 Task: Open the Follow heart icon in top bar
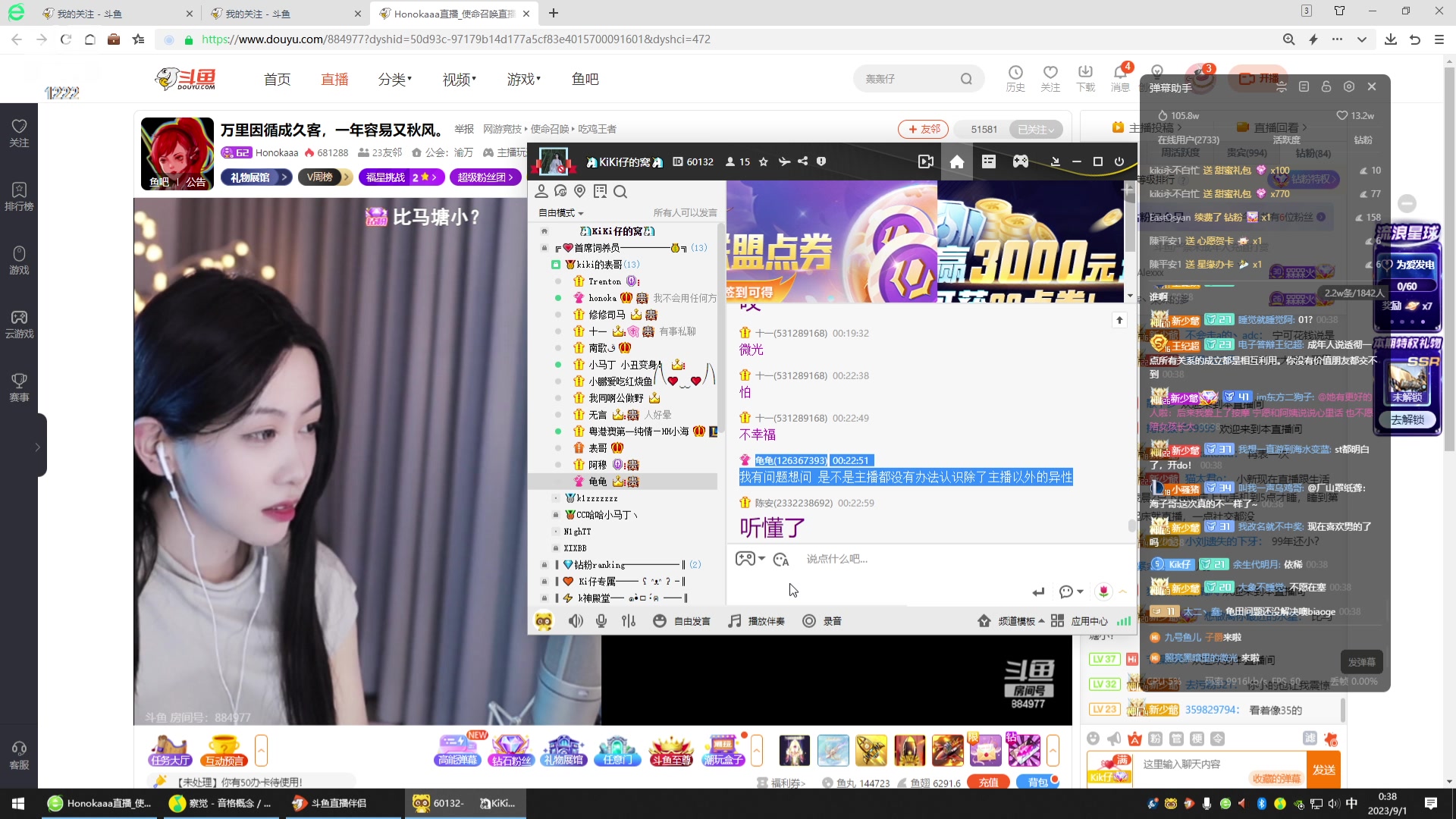(x=1050, y=78)
